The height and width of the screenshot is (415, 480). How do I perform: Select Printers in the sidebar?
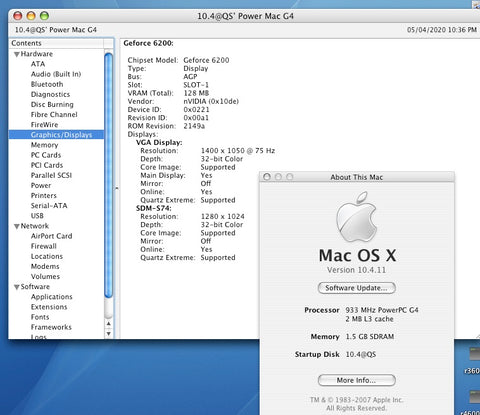tap(44, 195)
